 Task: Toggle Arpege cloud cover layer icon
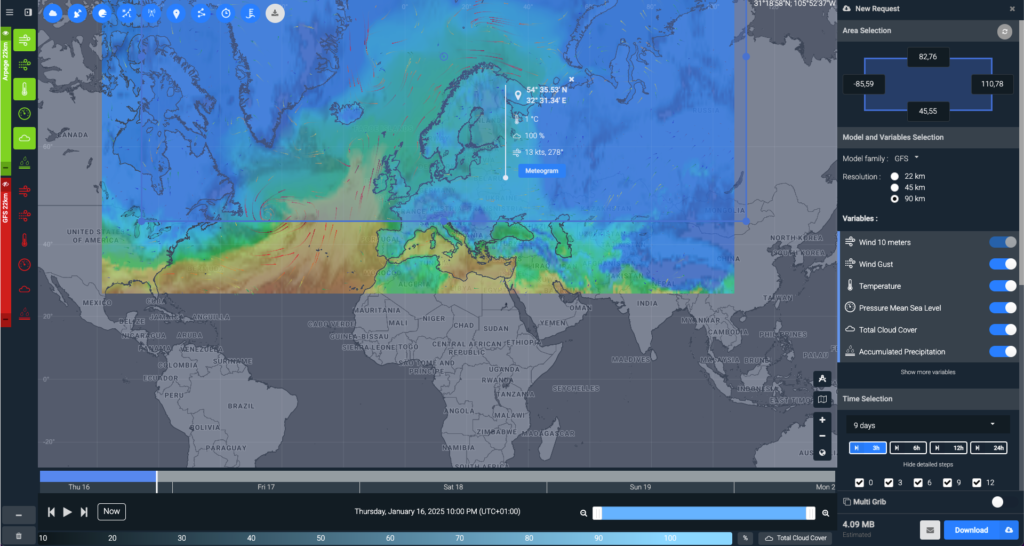pos(24,138)
